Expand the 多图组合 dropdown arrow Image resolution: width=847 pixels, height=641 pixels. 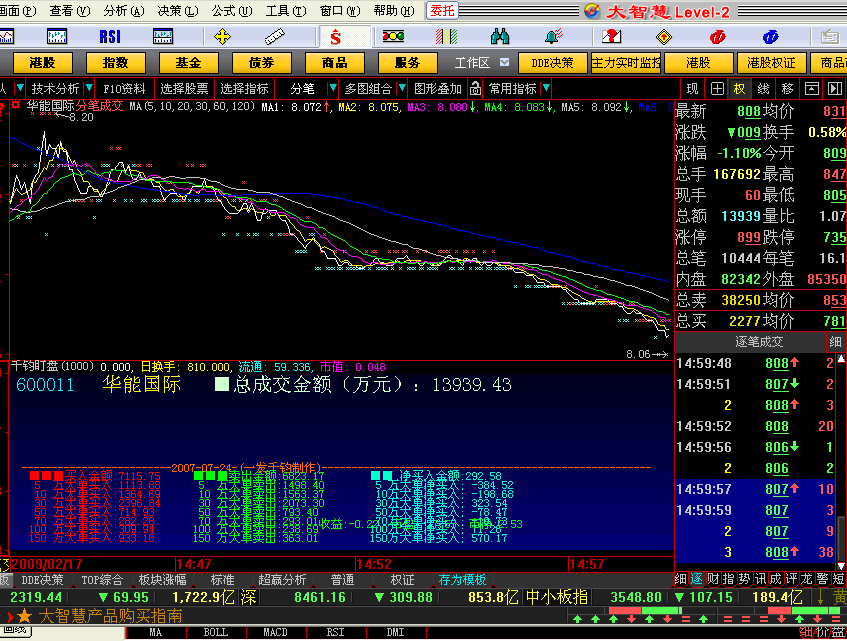tap(401, 87)
